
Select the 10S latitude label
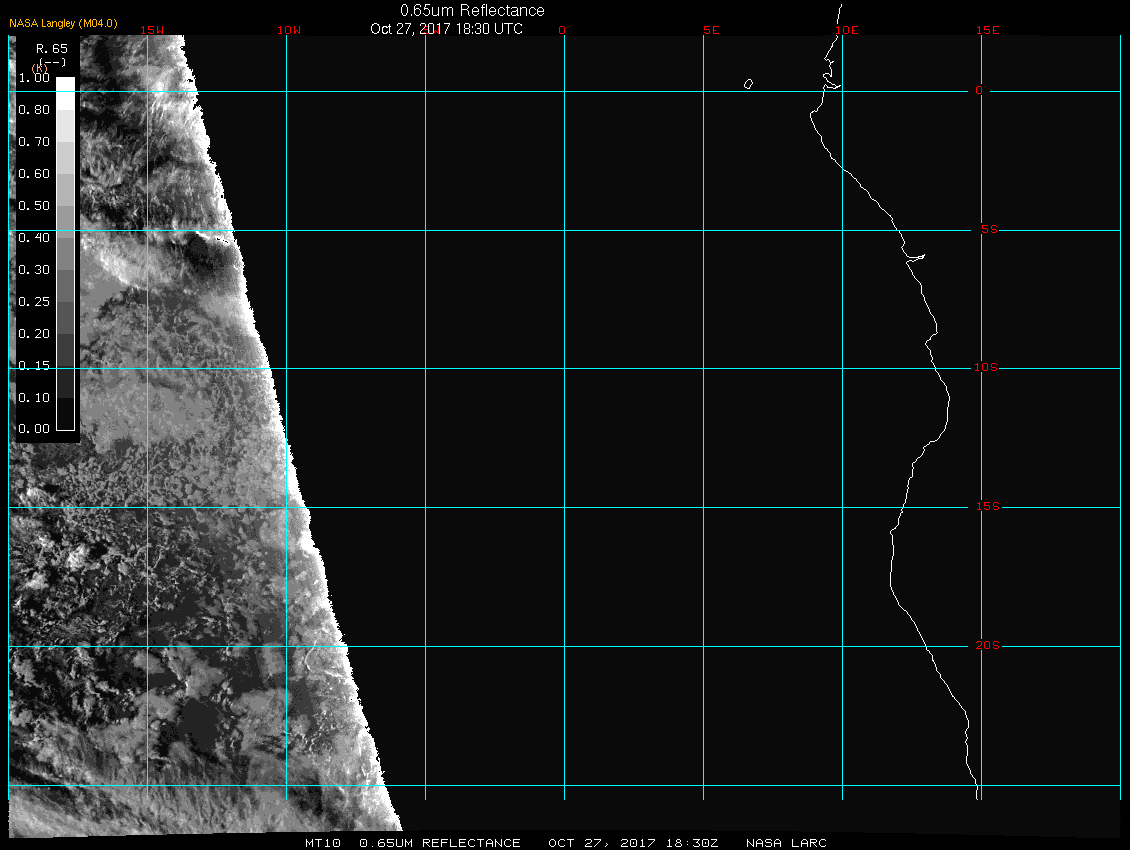(986, 368)
